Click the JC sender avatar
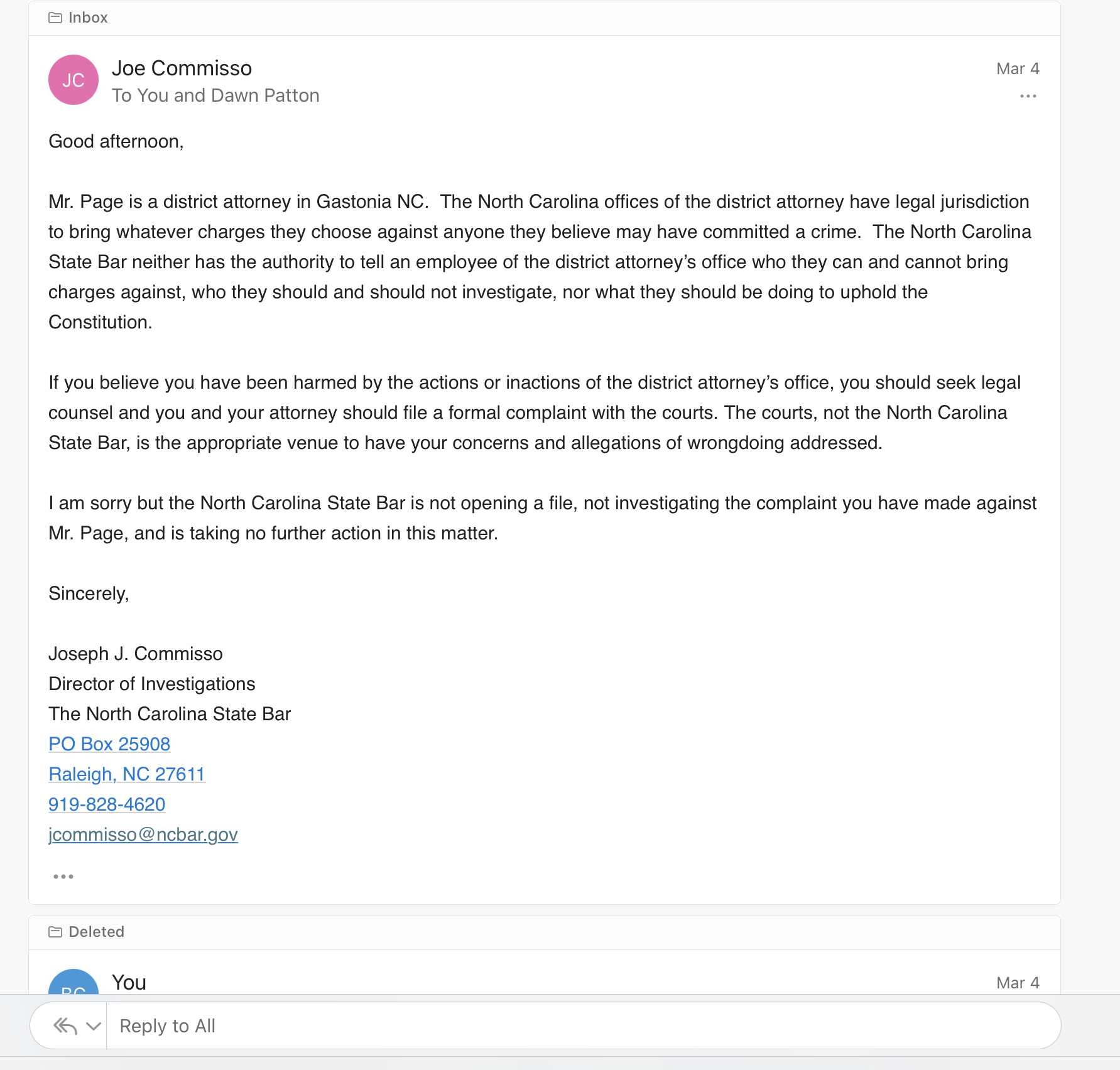Image resolution: width=1120 pixels, height=1070 pixels. (x=73, y=80)
